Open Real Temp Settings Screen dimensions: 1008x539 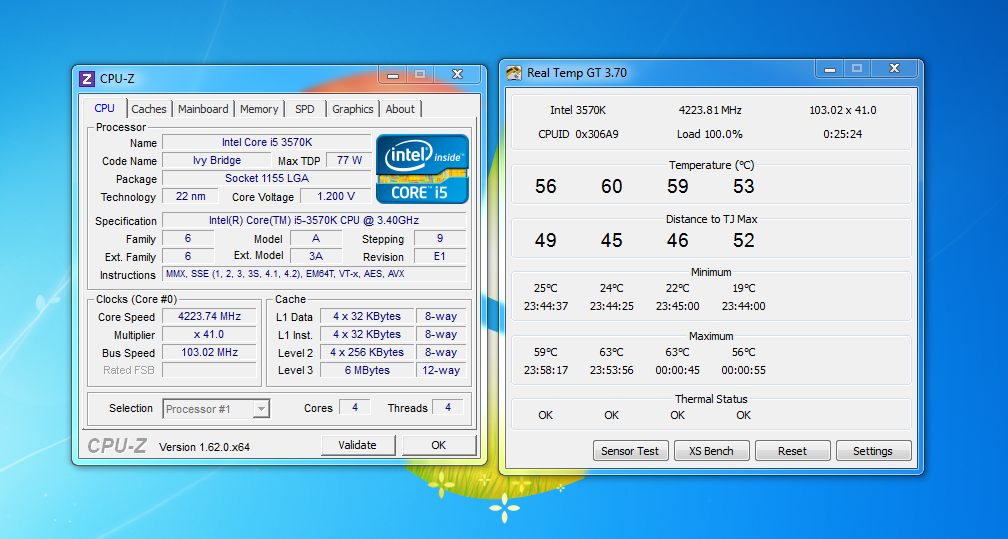coord(873,451)
